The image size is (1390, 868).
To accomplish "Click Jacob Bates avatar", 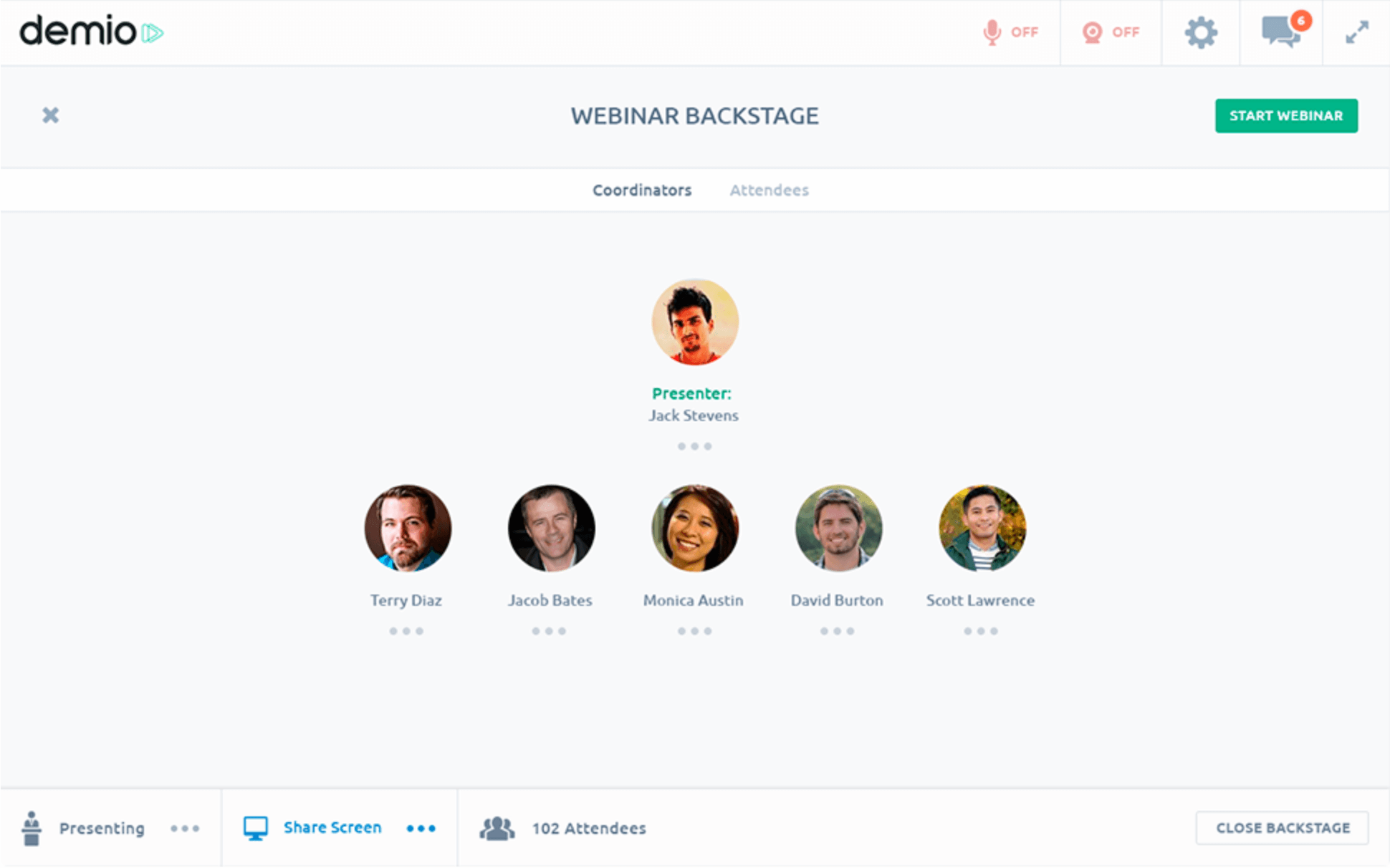I will pyautogui.click(x=551, y=528).
